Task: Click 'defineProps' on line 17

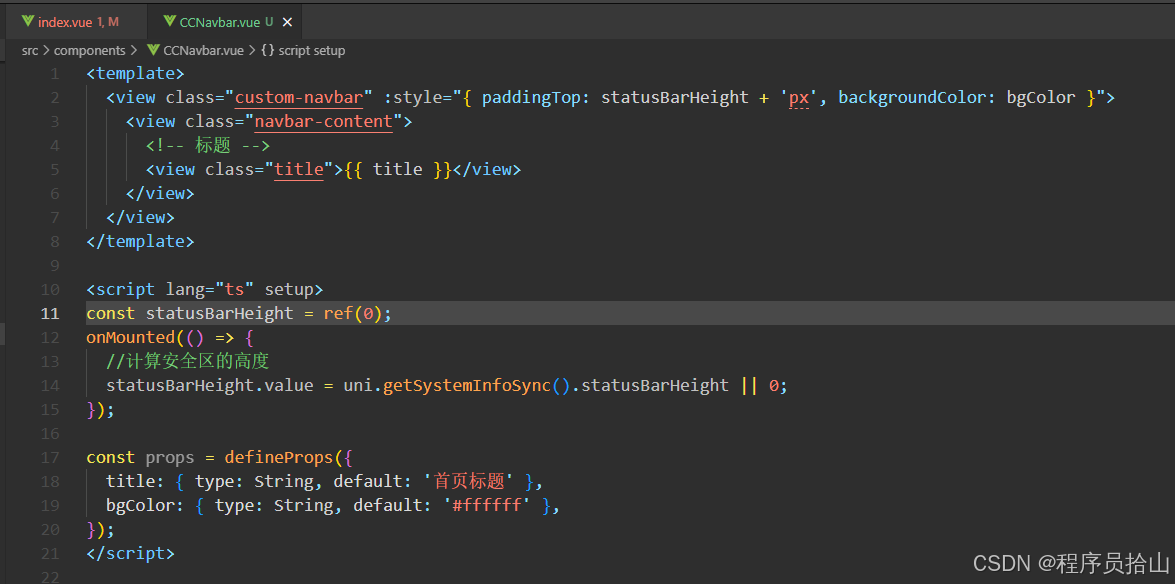Action: 279,457
